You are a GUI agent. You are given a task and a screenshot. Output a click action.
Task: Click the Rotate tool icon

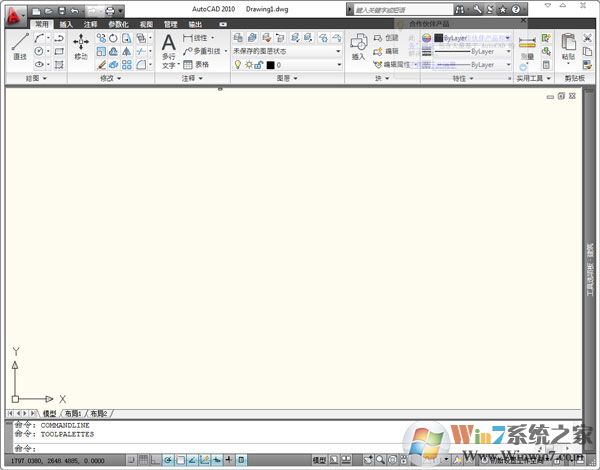(x=113, y=38)
